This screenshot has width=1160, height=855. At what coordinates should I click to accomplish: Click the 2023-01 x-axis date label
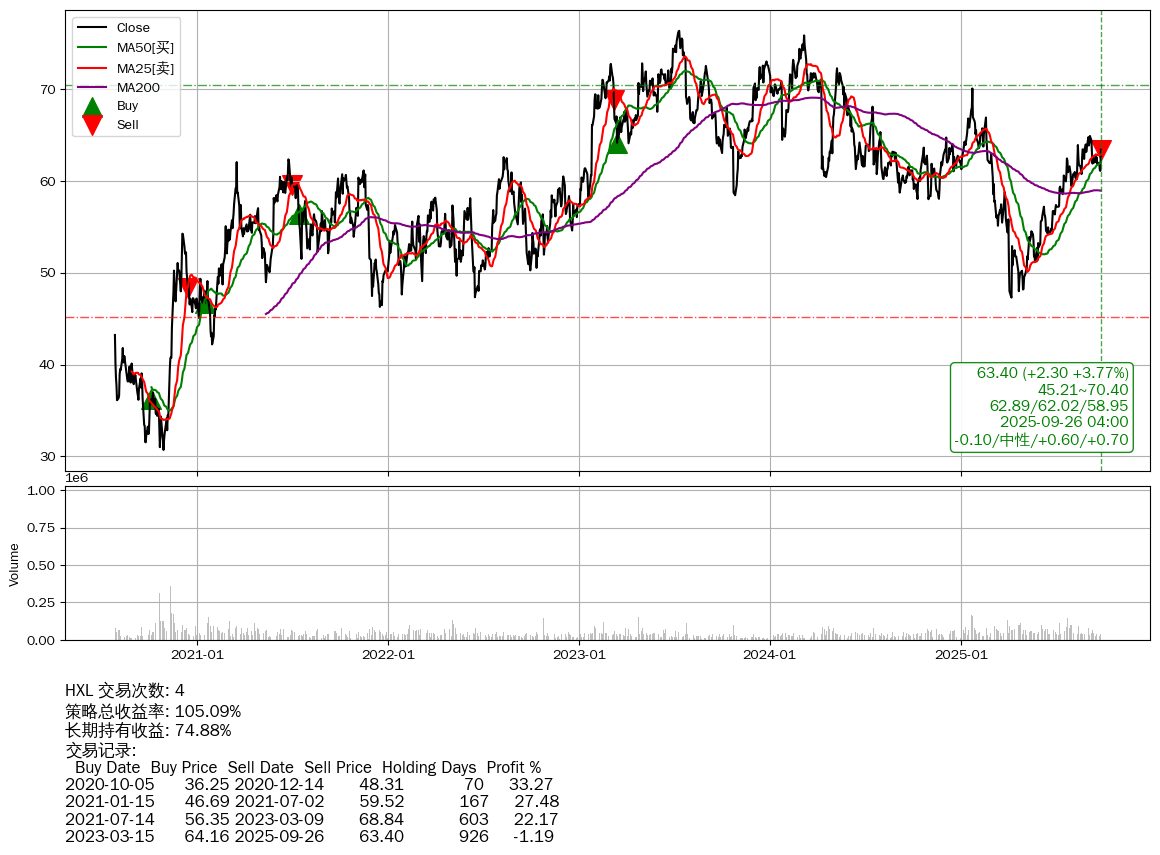tap(580, 655)
